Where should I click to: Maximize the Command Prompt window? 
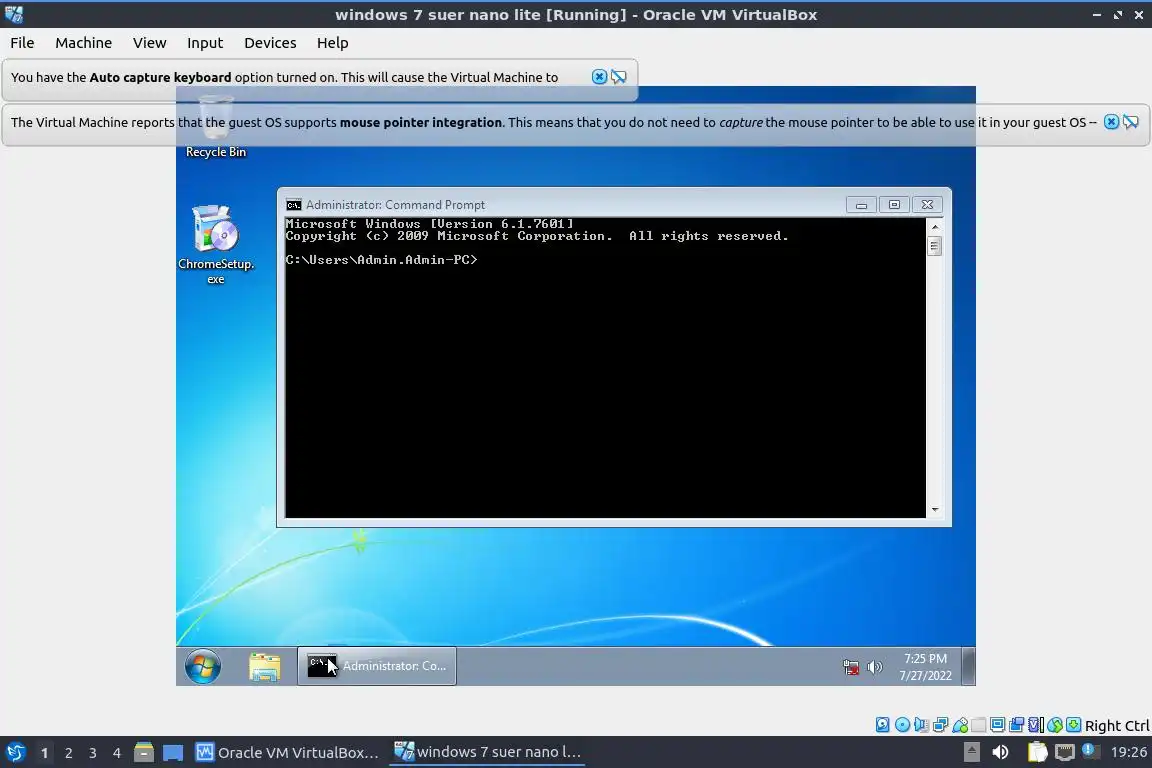(x=894, y=205)
